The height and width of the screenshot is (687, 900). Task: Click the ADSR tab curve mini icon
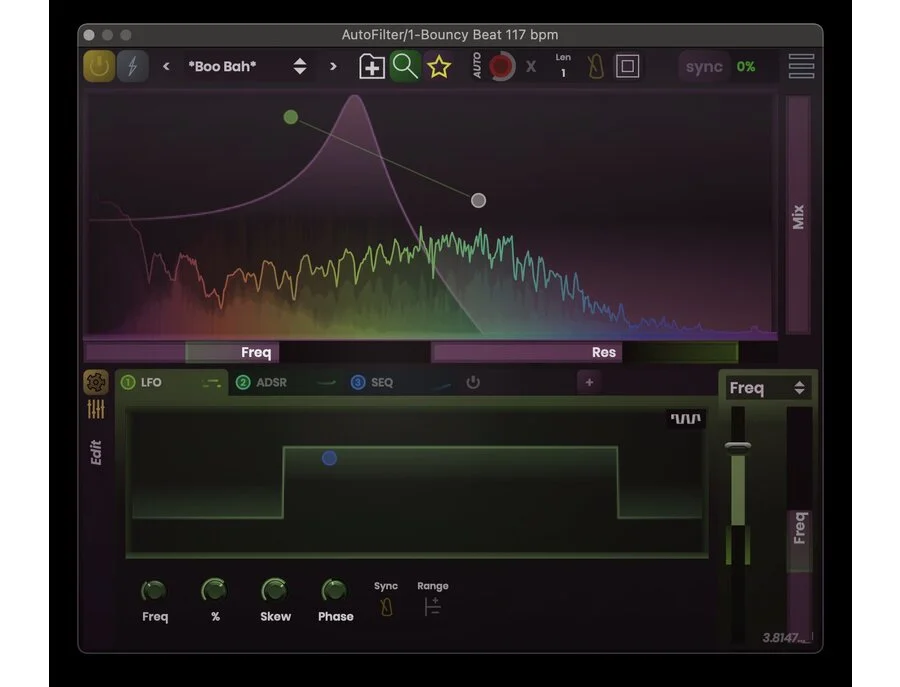[x=326, y=383]
